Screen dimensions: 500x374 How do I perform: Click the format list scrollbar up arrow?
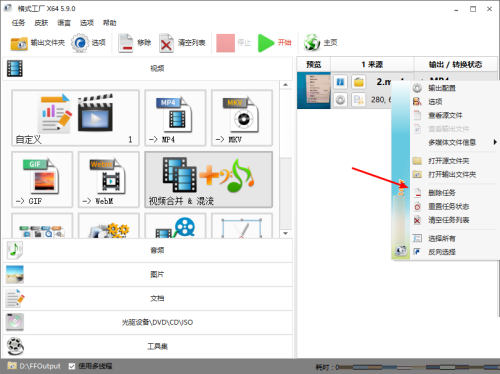285,85
